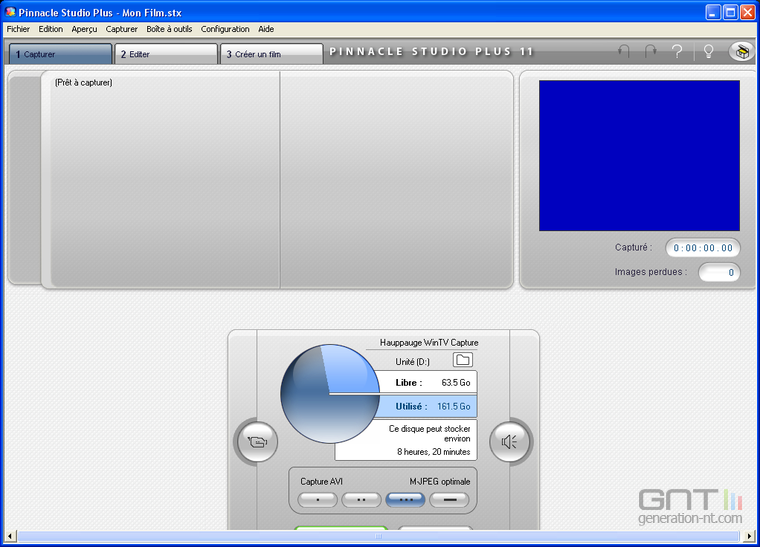Click the premium content box icon

(x=741, y=51)
